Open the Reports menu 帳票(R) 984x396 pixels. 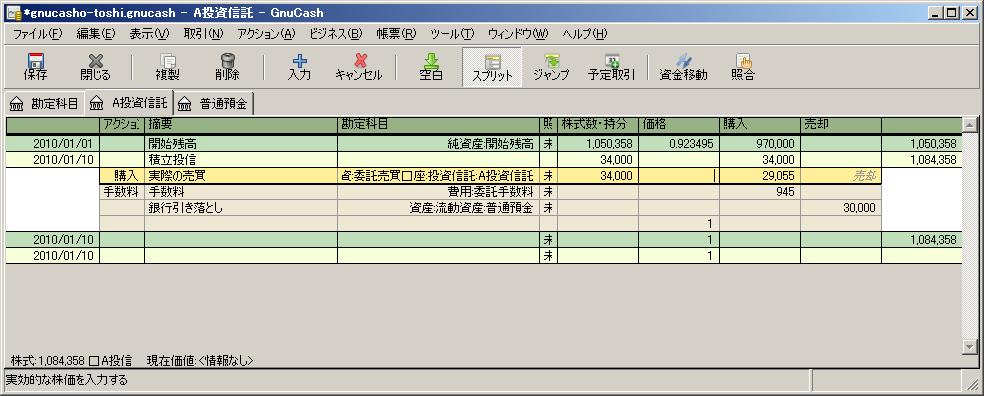pos(396,34)
